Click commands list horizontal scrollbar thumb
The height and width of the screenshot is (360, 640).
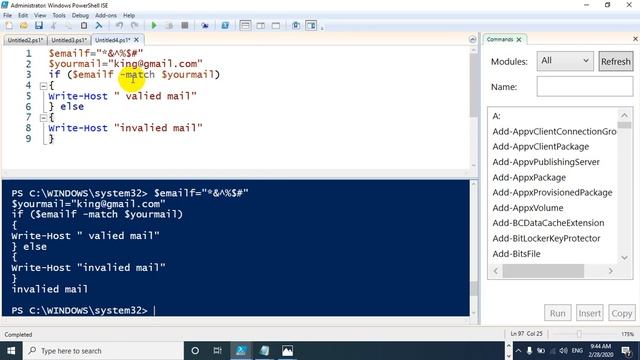(543, 271)
